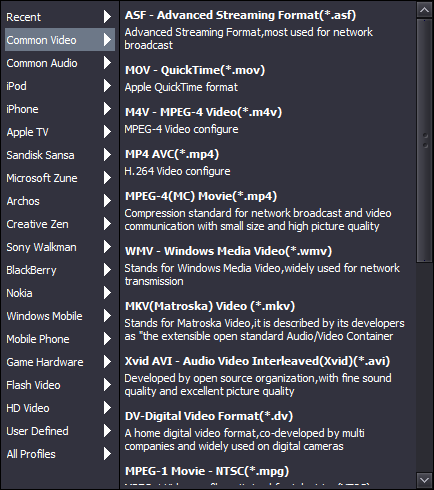Screen dimensions: 434x490
Task: Expand the arrow next to Archos
Action: point(107,201)
